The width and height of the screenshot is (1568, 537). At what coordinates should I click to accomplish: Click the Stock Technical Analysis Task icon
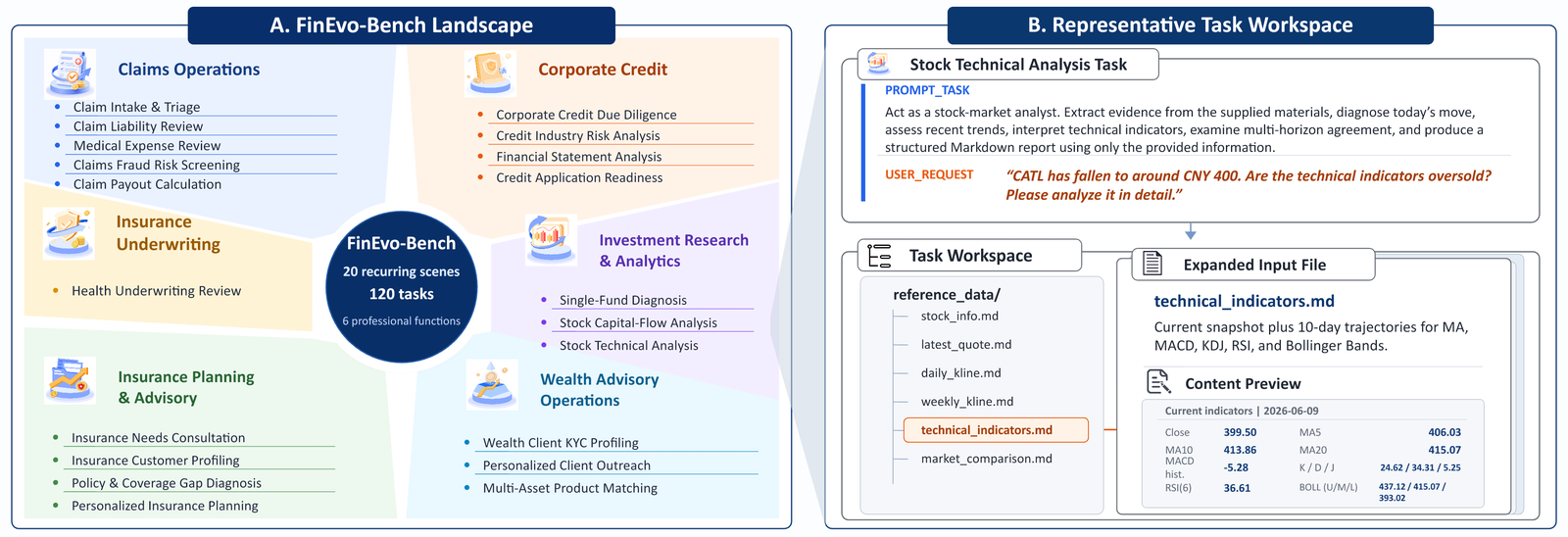click(x=878, y=64)
